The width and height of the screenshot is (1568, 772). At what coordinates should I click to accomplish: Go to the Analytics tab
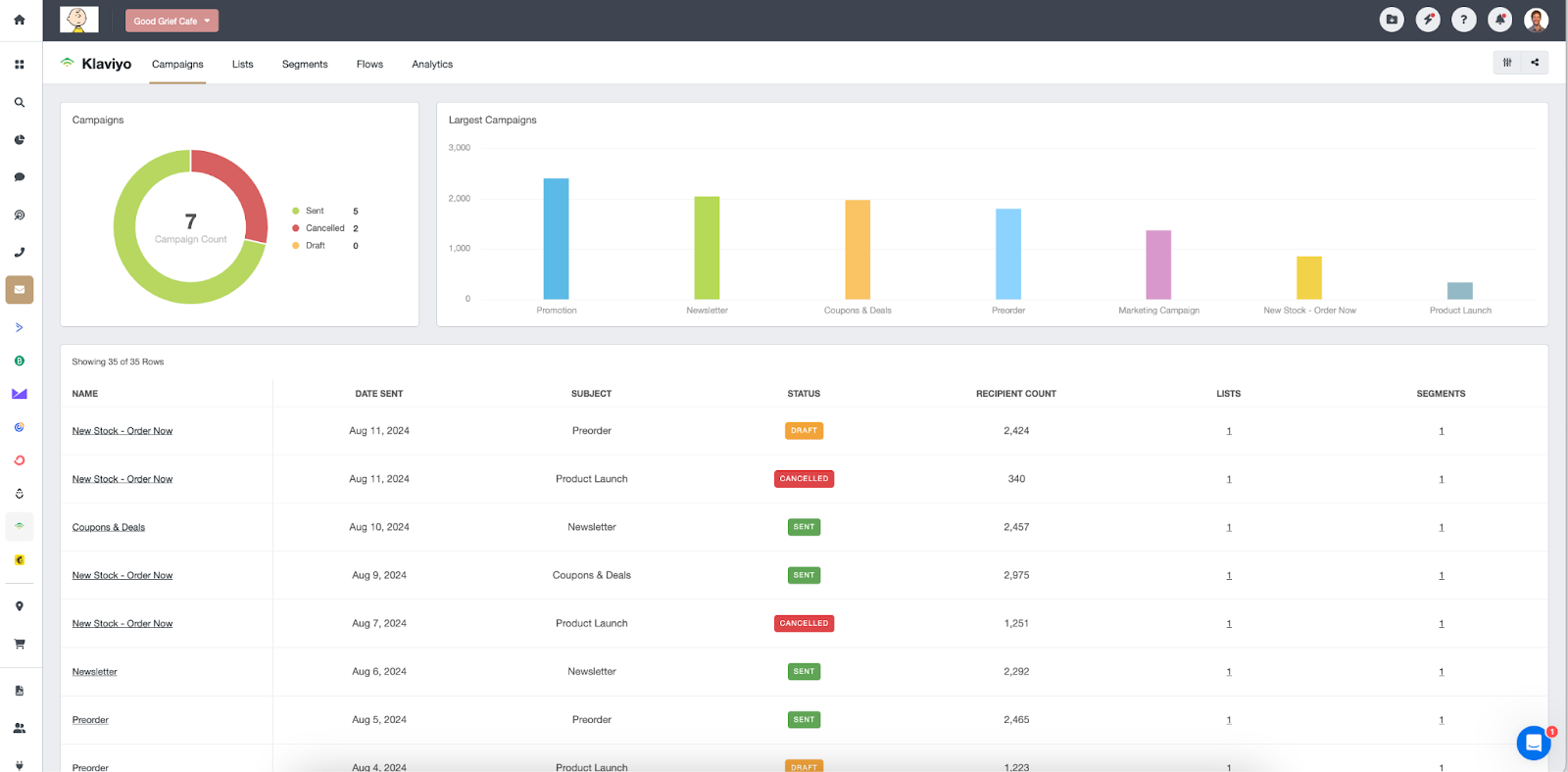[x=432, y=65]
